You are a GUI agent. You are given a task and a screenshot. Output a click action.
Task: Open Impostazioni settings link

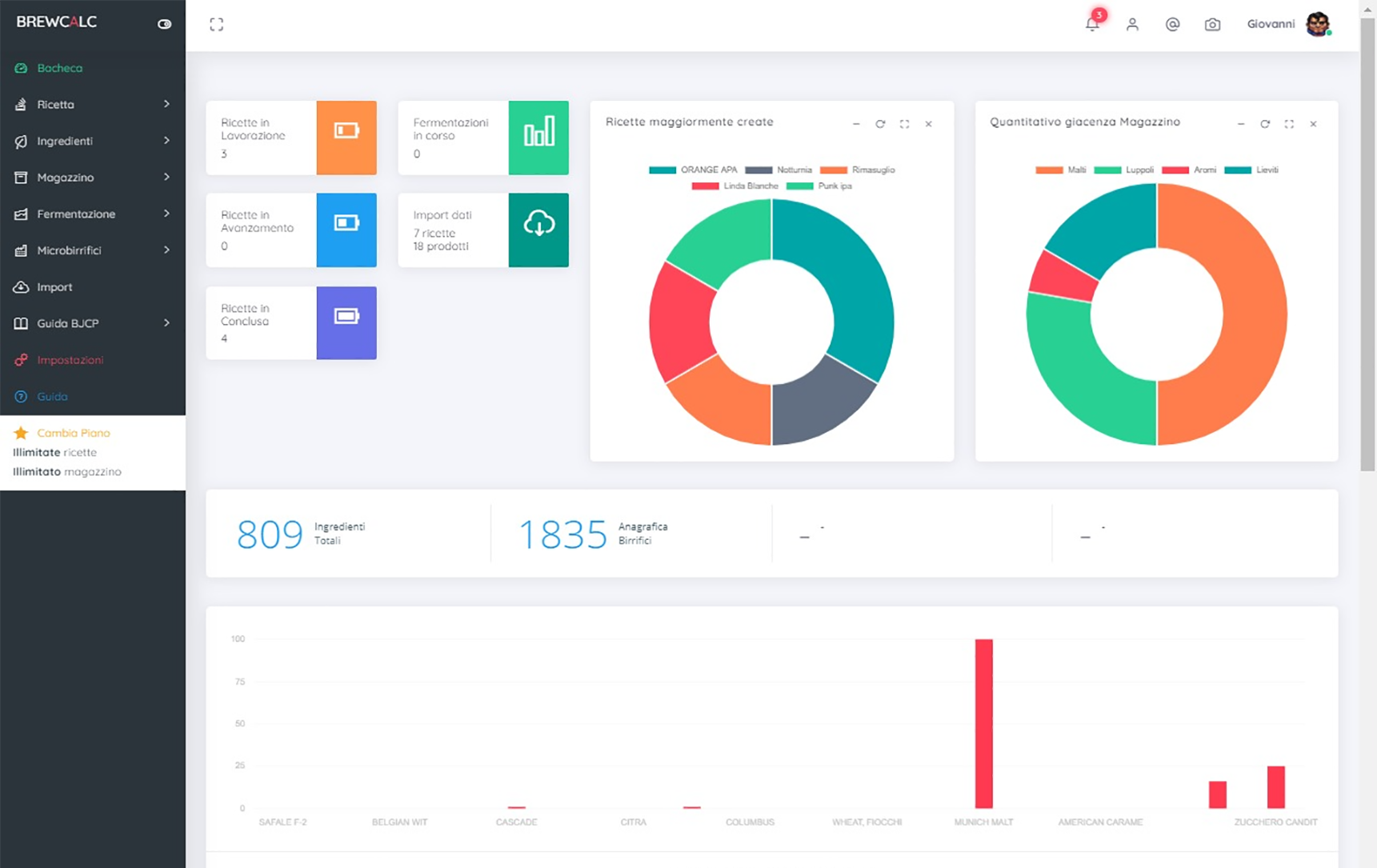pyautogui.click(x=70, y=360)
